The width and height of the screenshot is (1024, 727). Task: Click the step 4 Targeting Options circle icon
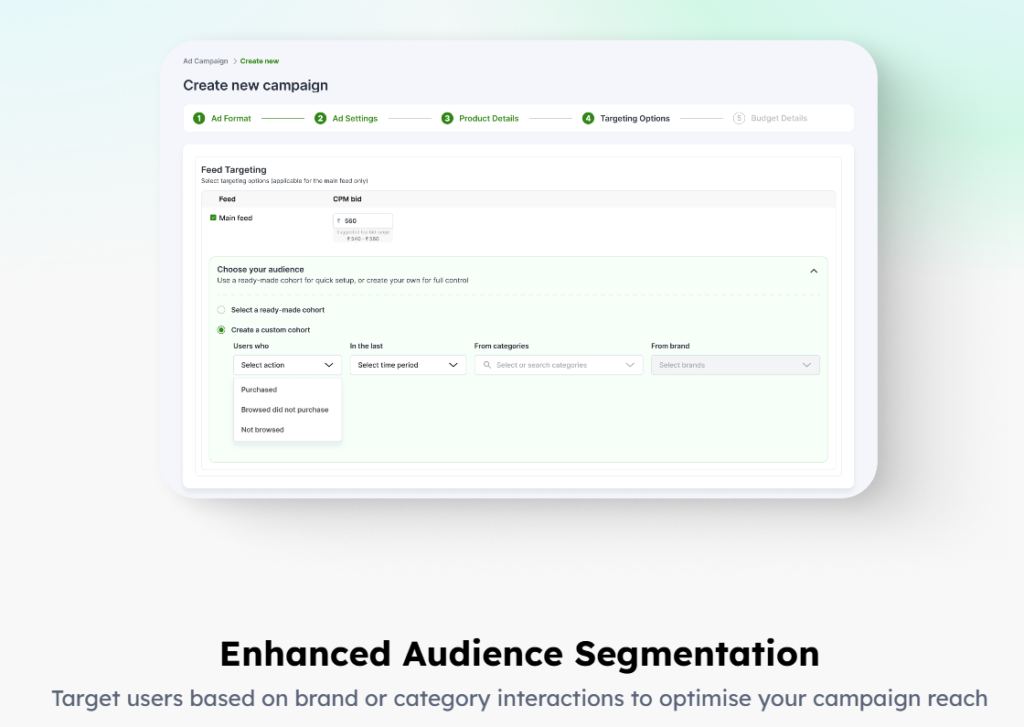588,118
